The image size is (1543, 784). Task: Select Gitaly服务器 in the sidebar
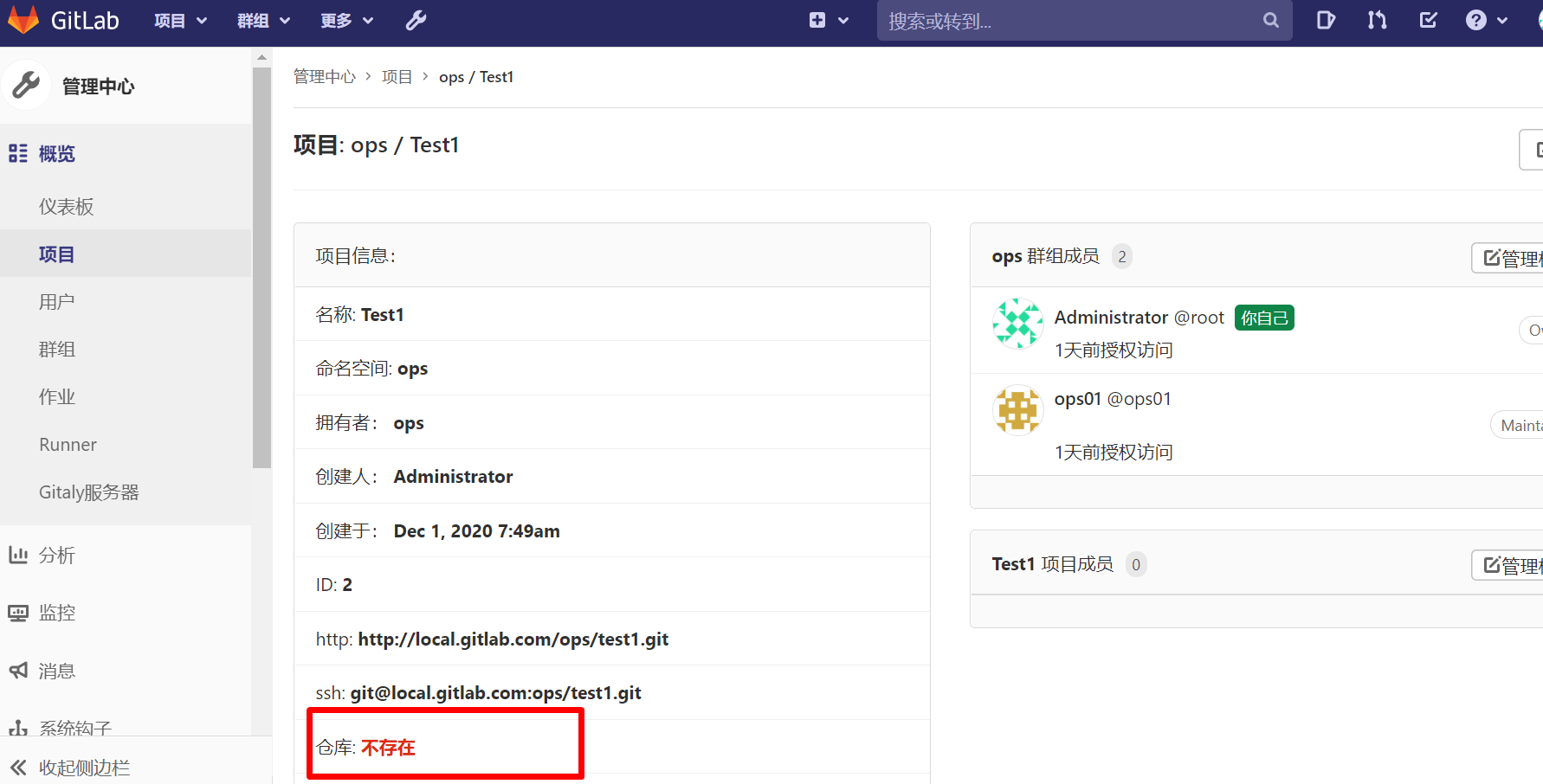click(88, 492)
